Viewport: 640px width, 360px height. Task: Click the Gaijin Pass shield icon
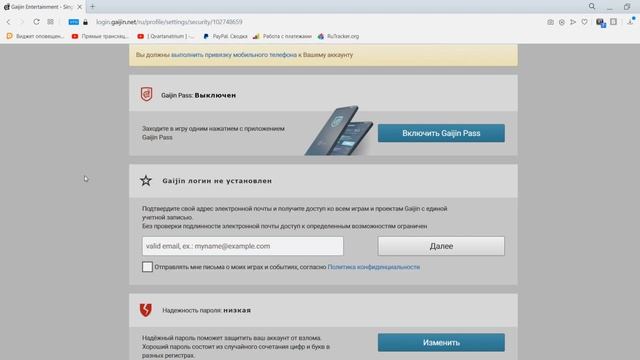click(147, 94)
